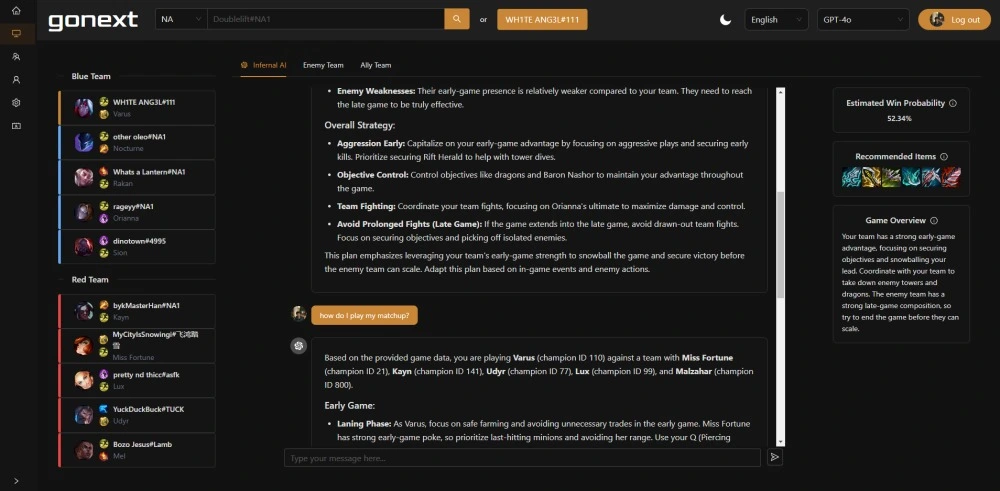1000x491 pixels.
Task: Click the Overall Strategy heading
Action: [x=360, y=125]
